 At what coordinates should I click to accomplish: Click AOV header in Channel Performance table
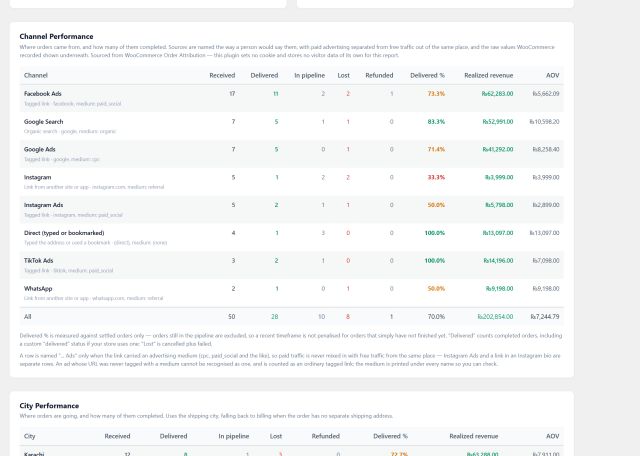click(x=553, y=75)
